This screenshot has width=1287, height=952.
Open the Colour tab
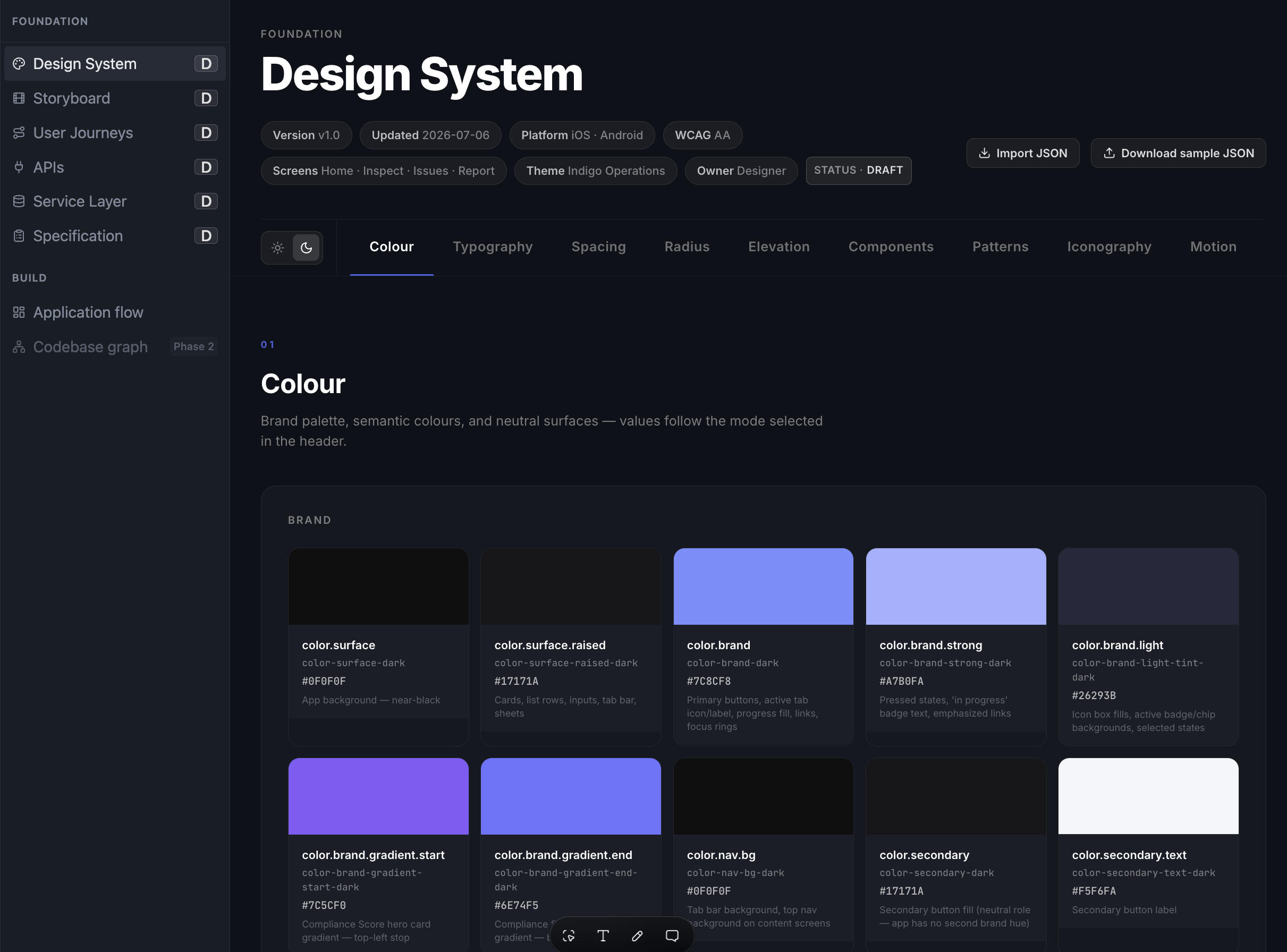(391, 247)
